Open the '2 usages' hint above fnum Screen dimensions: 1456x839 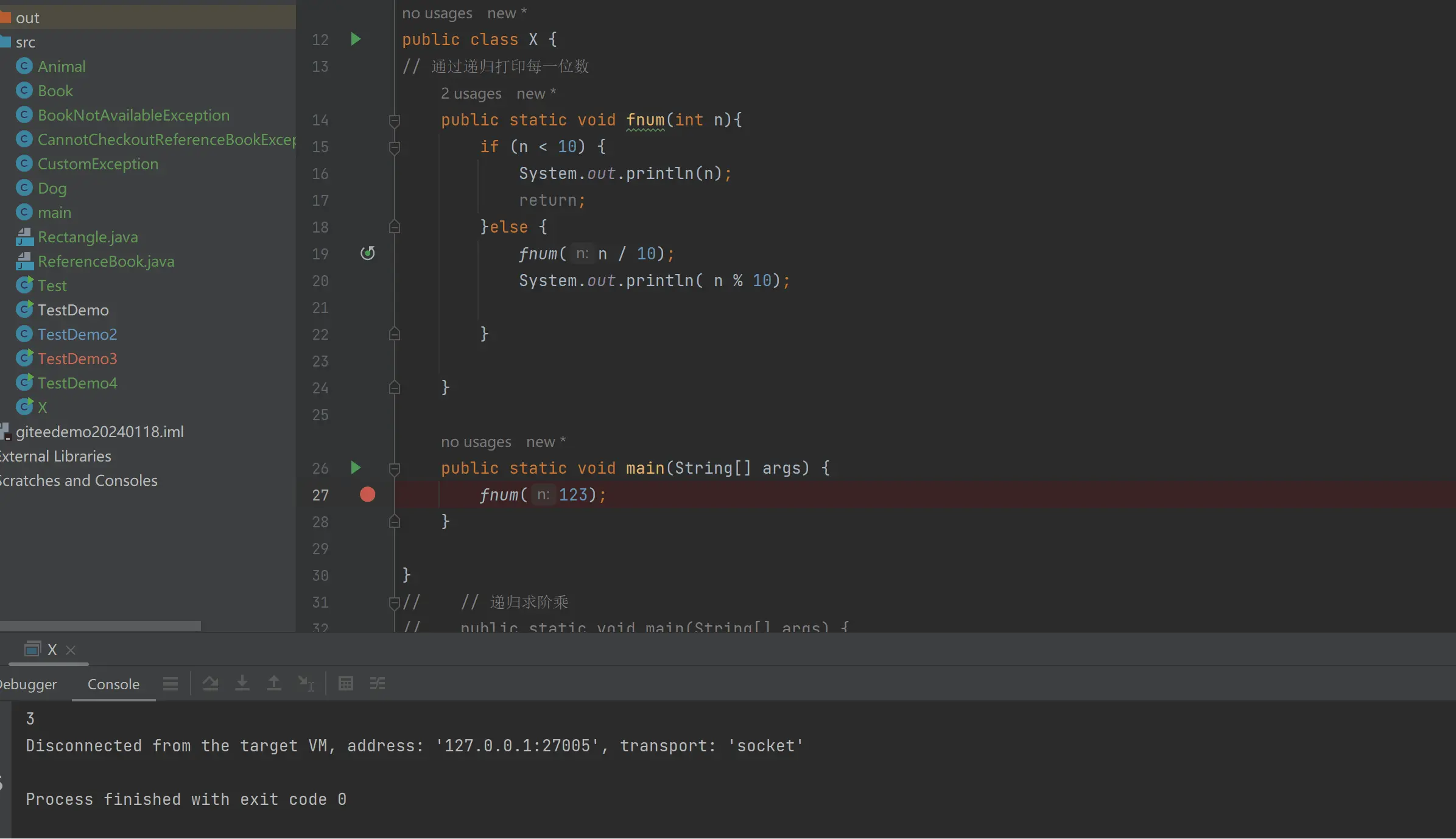point(471,93)
